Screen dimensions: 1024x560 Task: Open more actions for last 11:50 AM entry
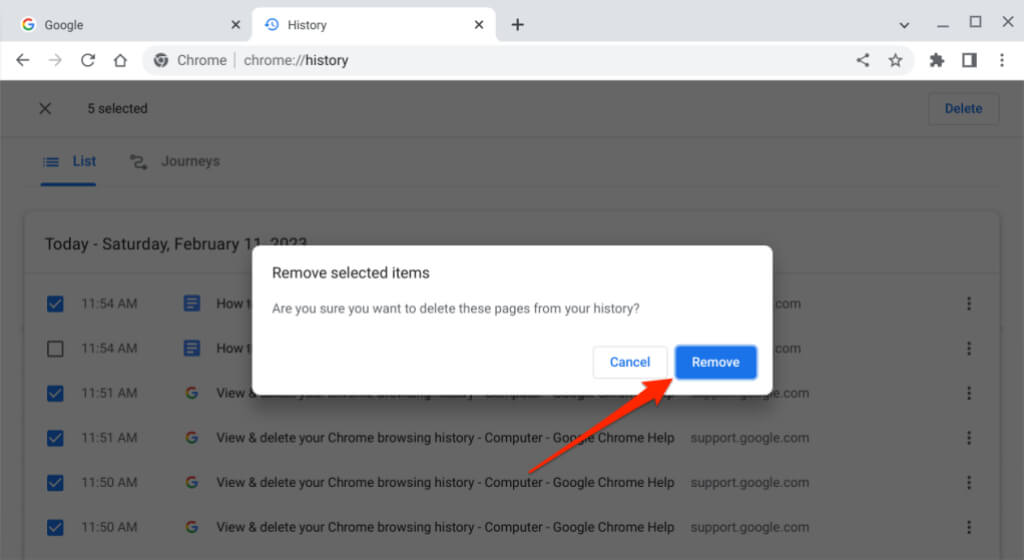tap(968, 527)
